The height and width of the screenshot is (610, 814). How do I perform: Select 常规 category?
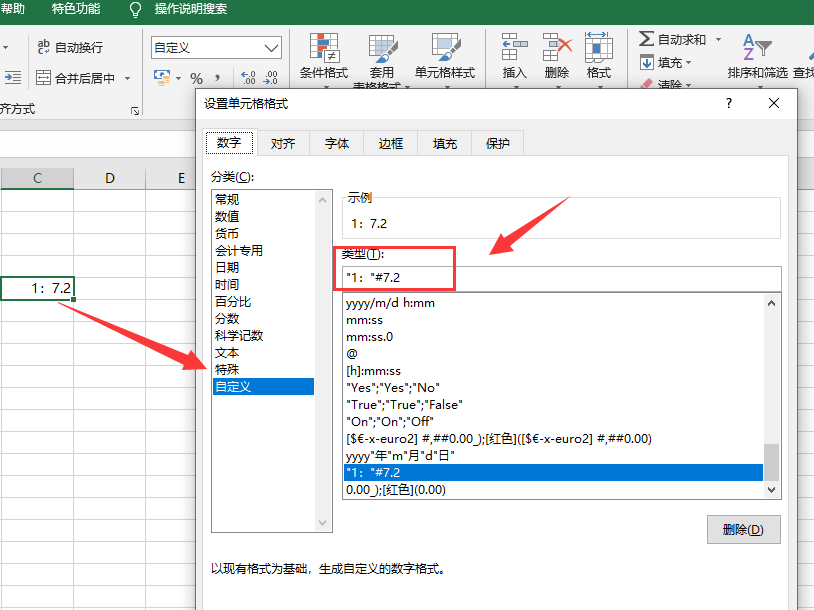point(263,199)
